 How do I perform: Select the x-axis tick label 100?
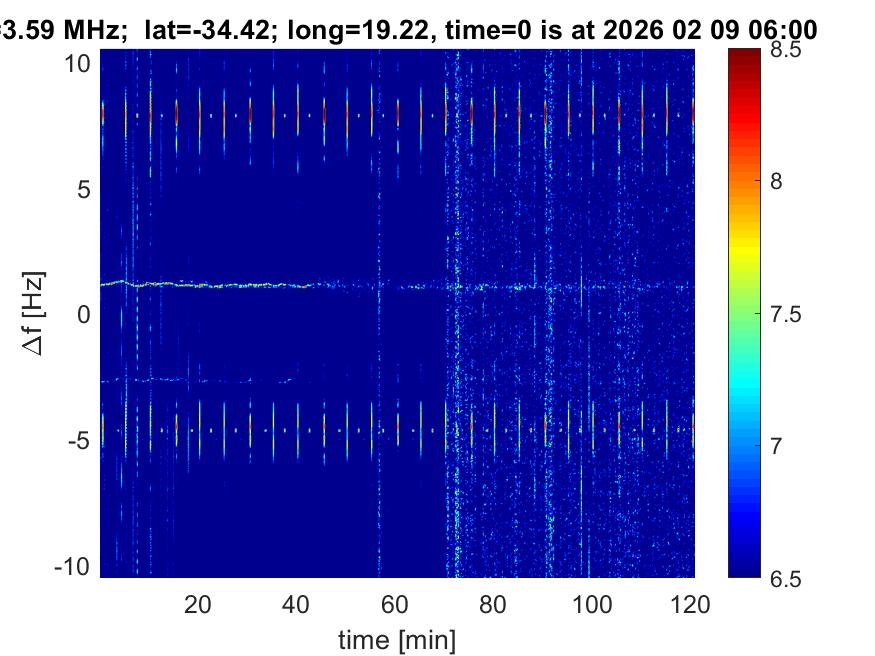coord(592,604)
